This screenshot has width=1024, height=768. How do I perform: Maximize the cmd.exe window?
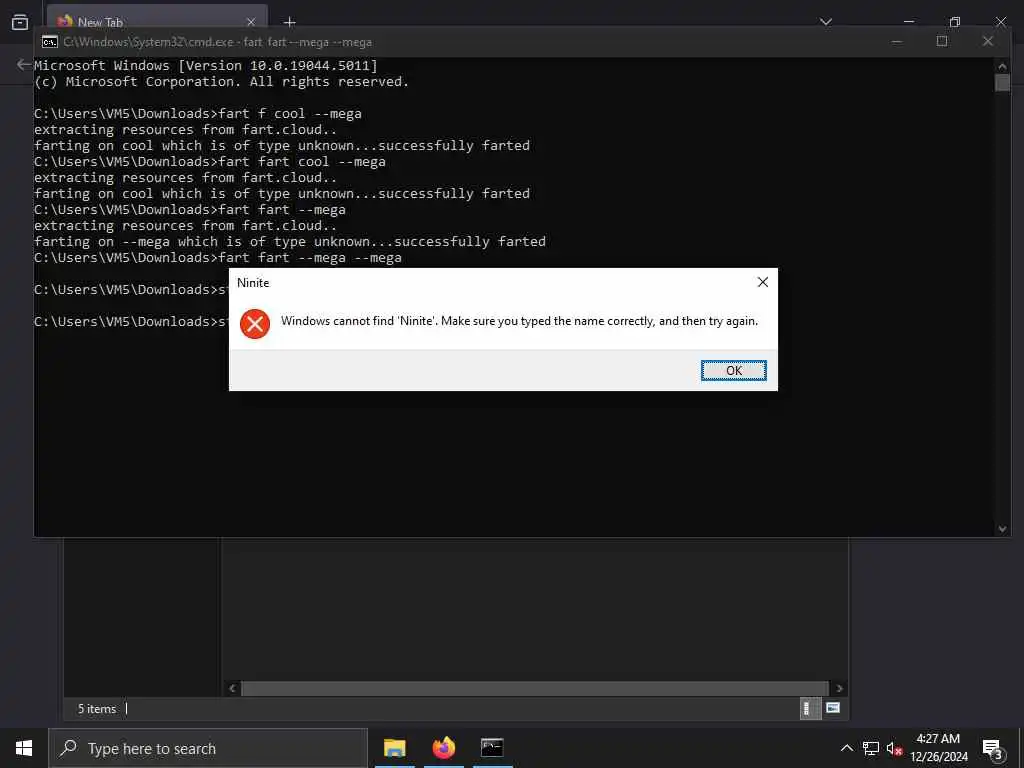click(942, 41)
